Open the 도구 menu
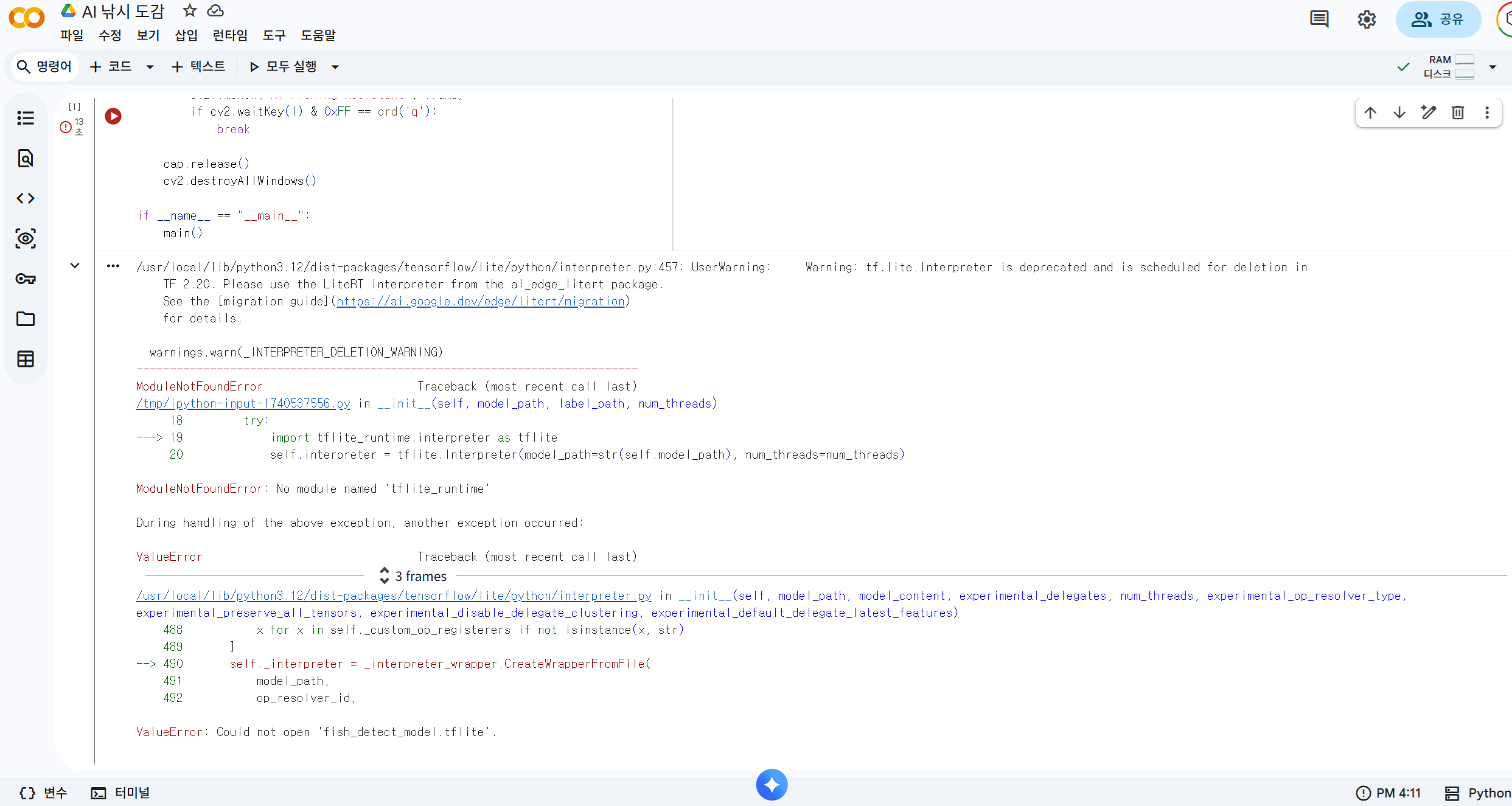1512x806 pixels. [x=273, y=35]
